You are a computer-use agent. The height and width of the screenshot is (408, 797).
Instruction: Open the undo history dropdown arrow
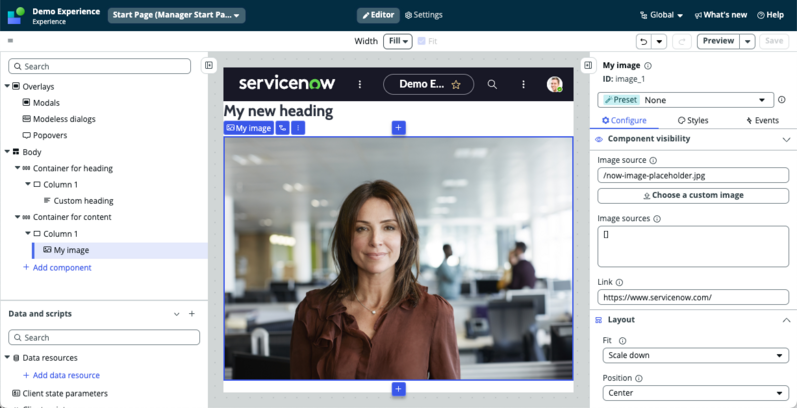(x=659, y=41)
